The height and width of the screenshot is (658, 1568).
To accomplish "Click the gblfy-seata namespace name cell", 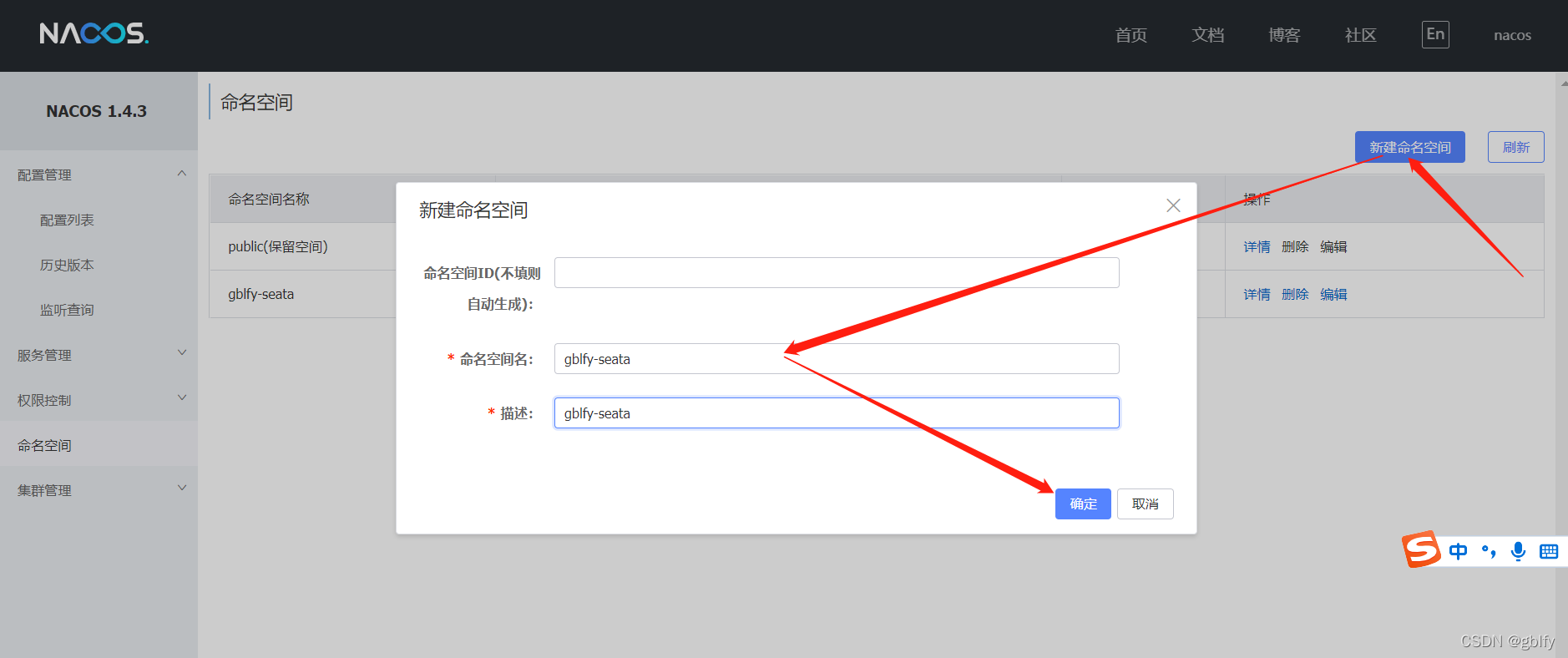I will point(261,294).
